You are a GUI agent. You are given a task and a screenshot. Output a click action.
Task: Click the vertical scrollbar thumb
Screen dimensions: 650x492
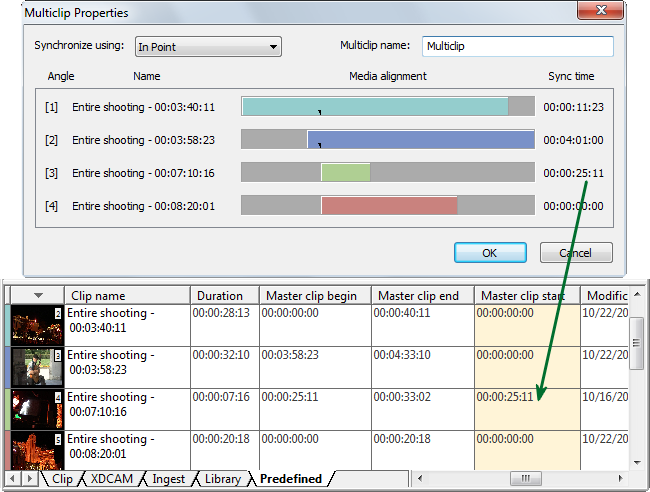click(636, 343)
